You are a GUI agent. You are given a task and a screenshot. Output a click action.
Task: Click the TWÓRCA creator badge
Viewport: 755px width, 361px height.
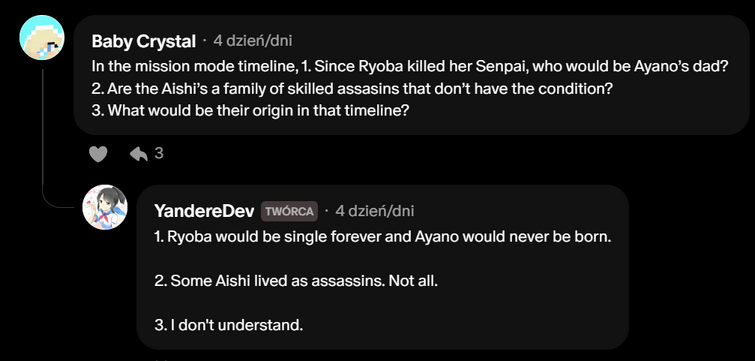pyautogui.click(x=289, y=211)
